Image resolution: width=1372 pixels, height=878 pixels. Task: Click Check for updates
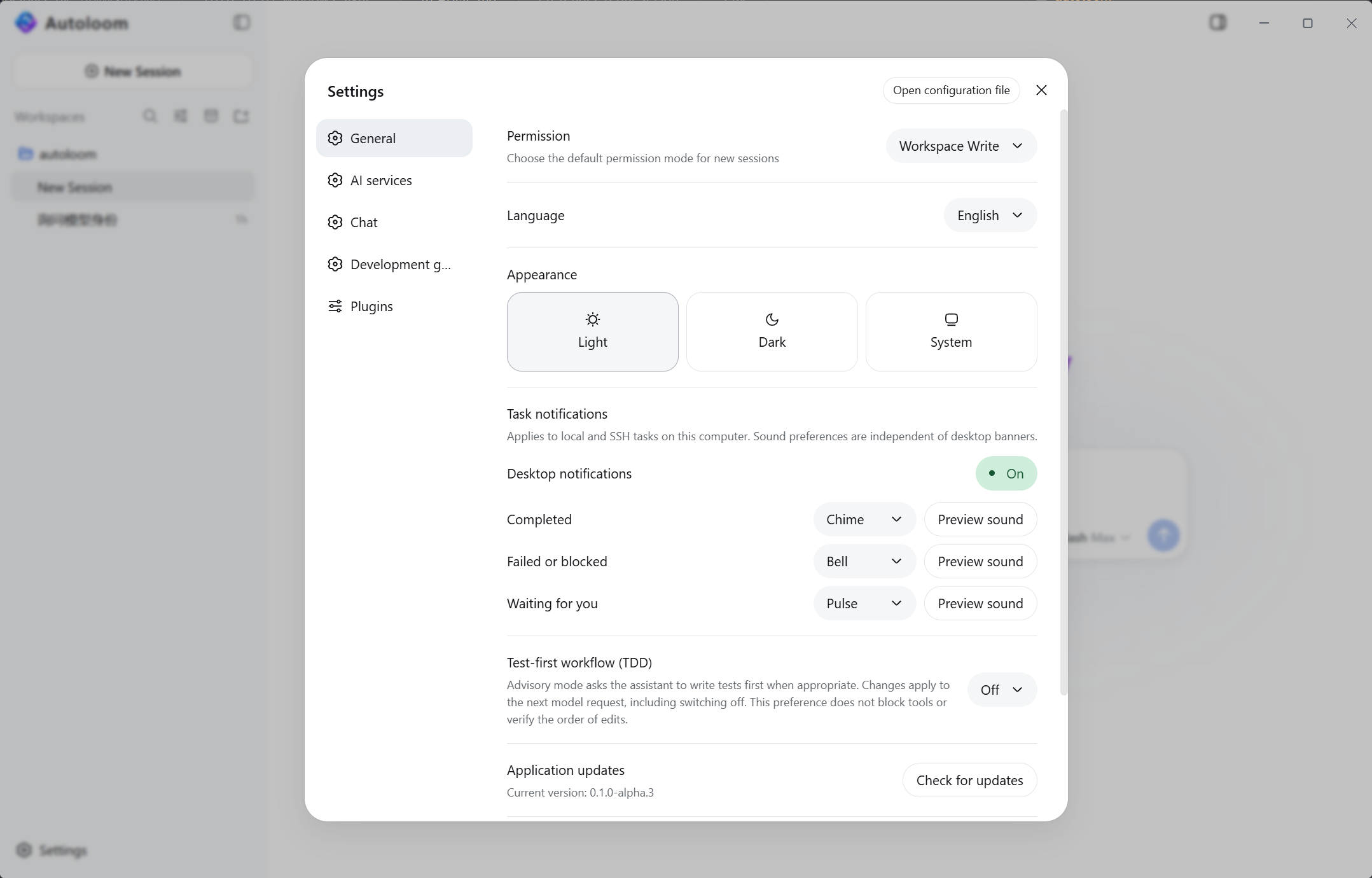(x=969, y=780)
